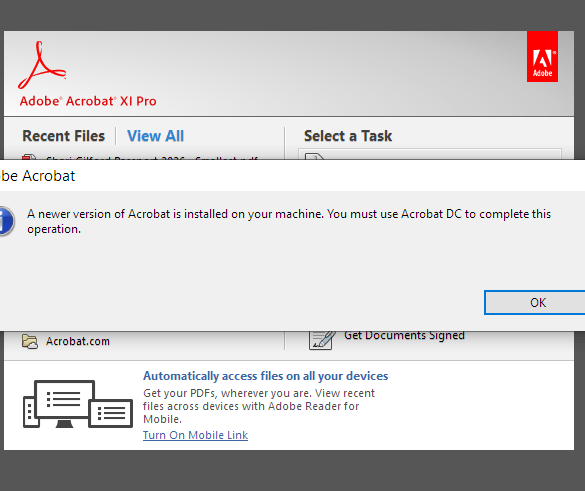Click the partially hidden recent PDF file icon

click(x=29, y=157)
